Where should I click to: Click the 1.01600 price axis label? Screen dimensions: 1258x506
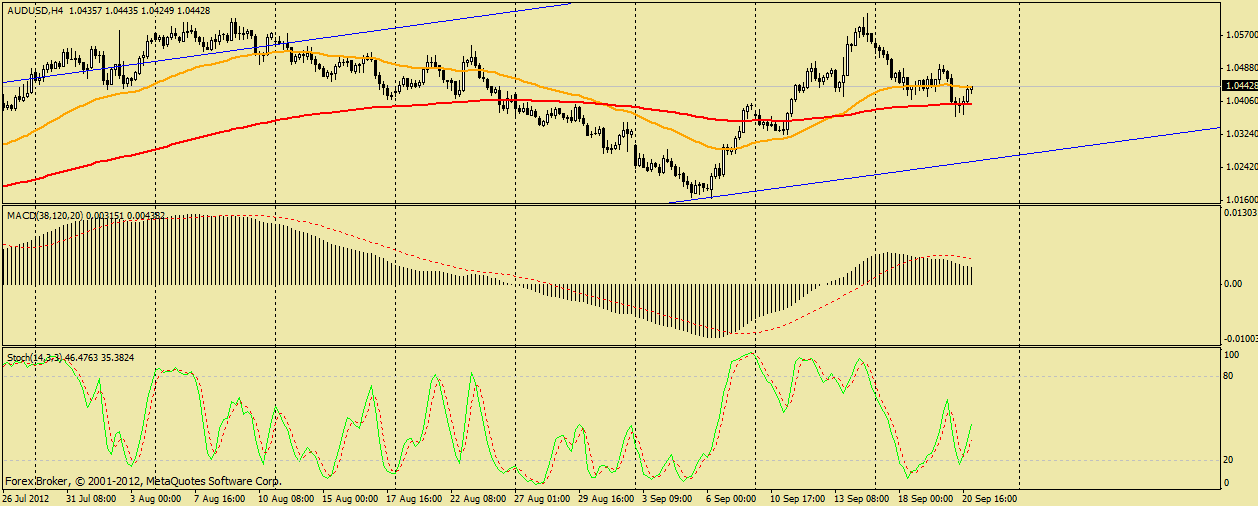(1240, 199)
